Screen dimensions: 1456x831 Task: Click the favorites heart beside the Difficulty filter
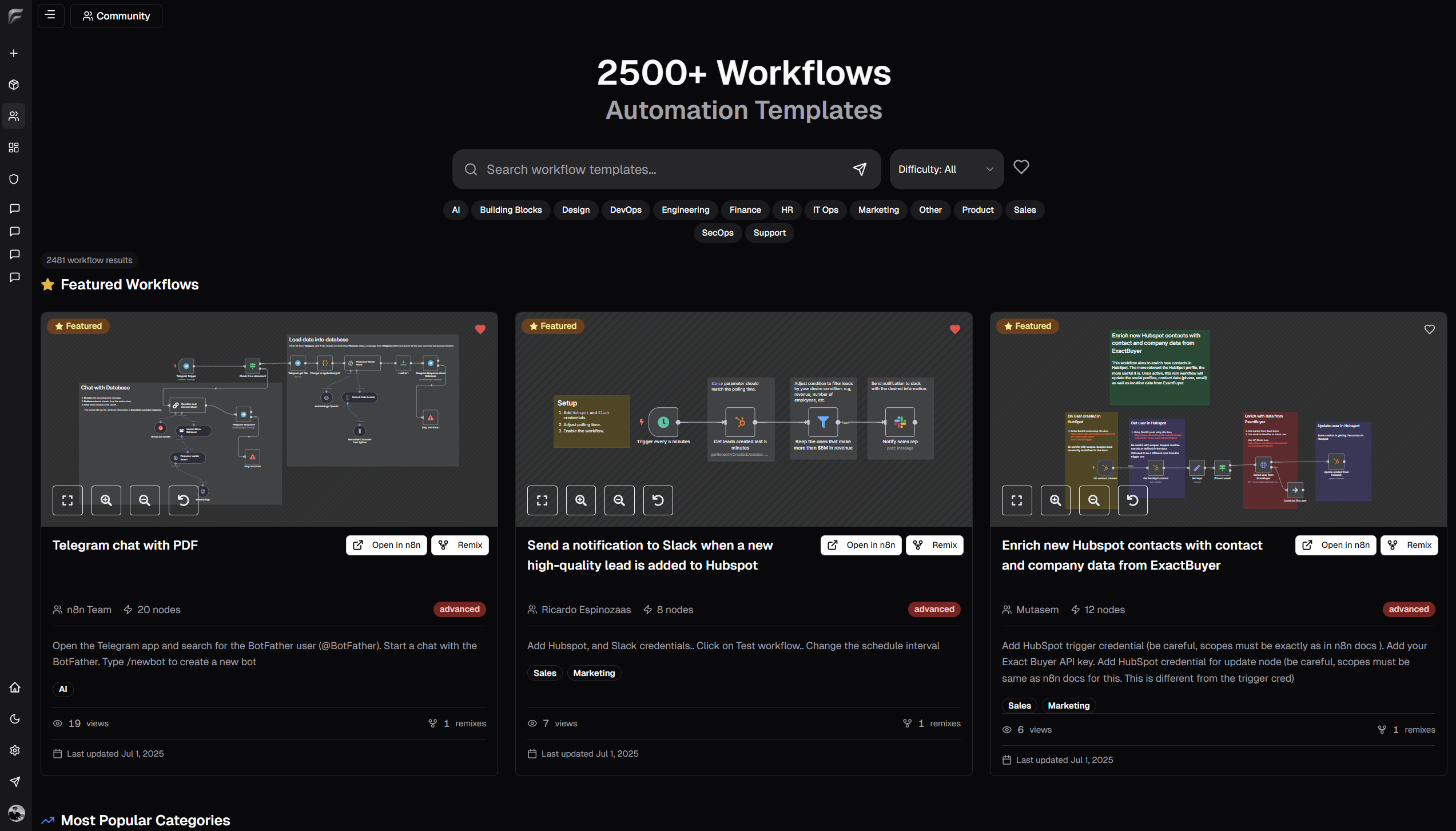1021,167
